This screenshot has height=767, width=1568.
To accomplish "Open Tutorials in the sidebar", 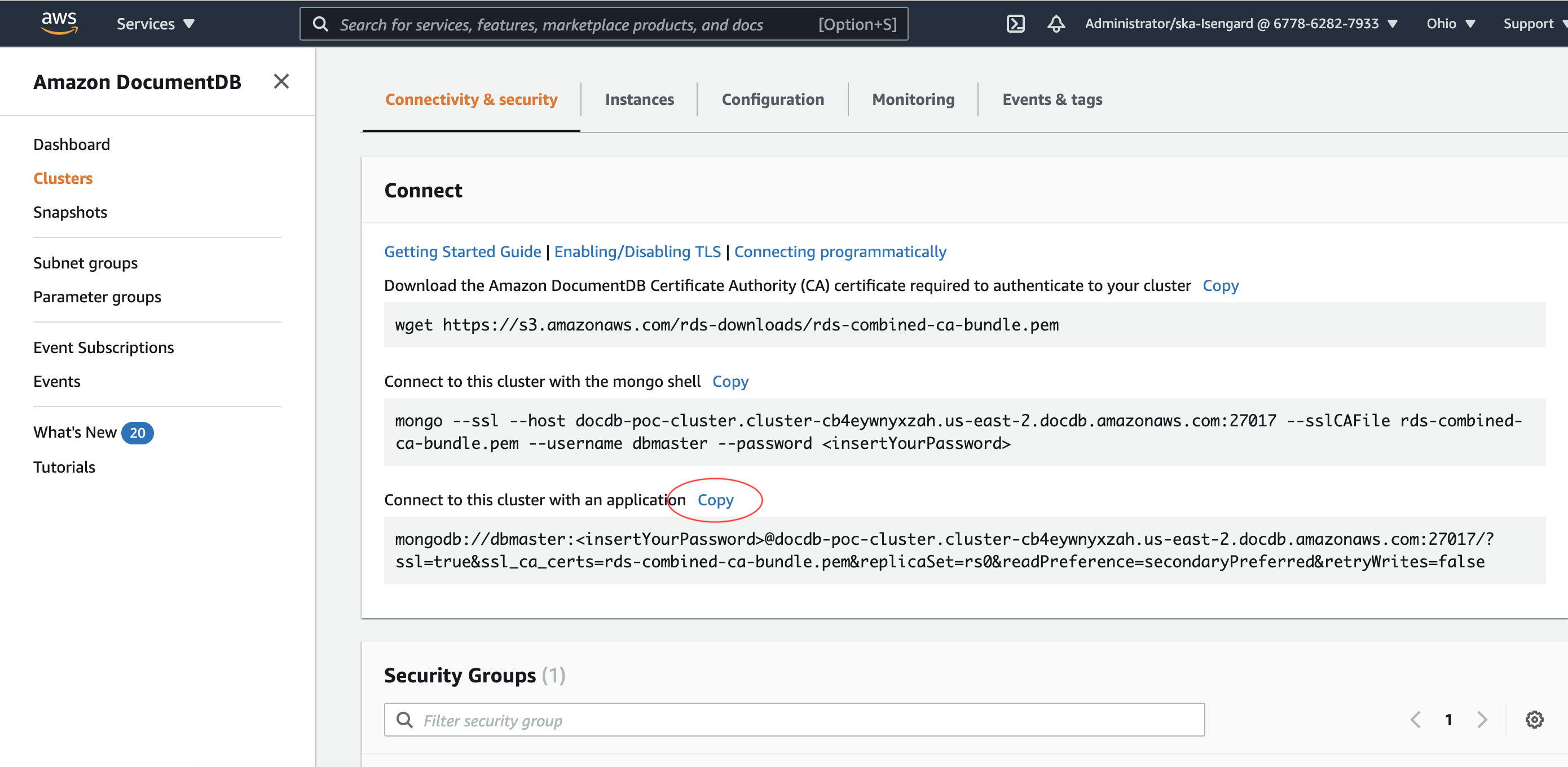I will pos(64,467).
